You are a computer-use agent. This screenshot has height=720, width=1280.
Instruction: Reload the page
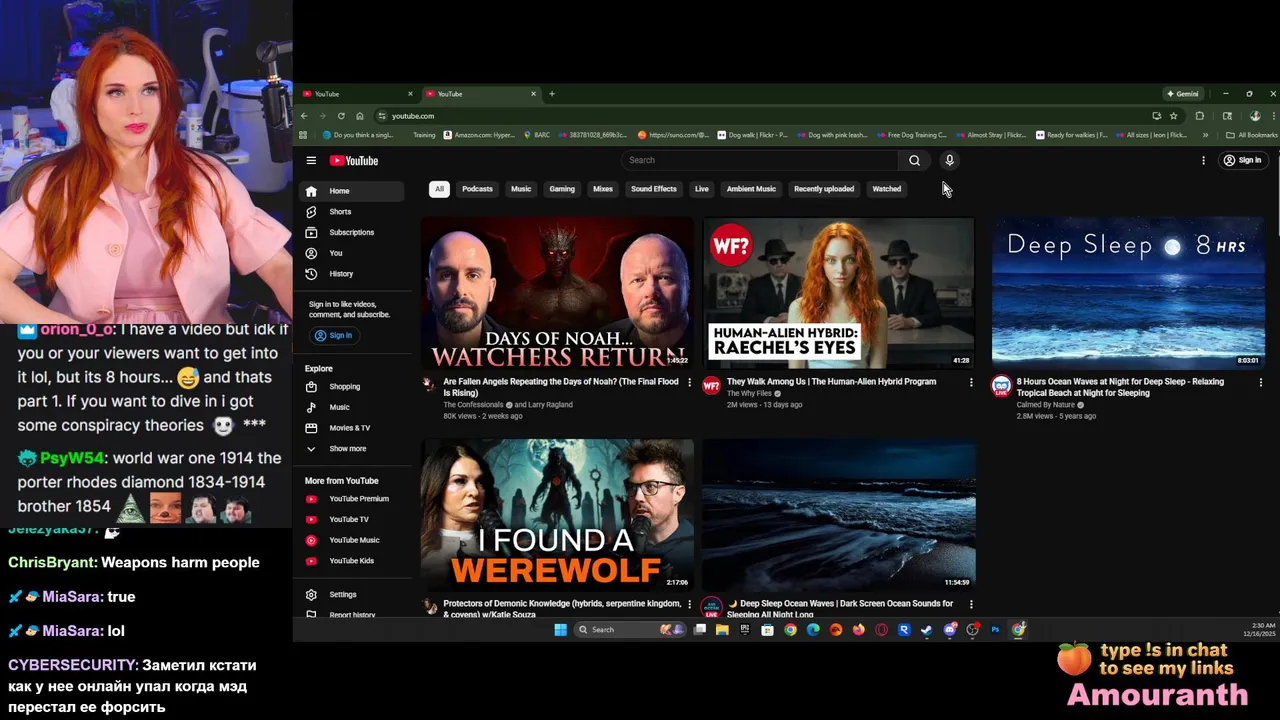[341, 116]
